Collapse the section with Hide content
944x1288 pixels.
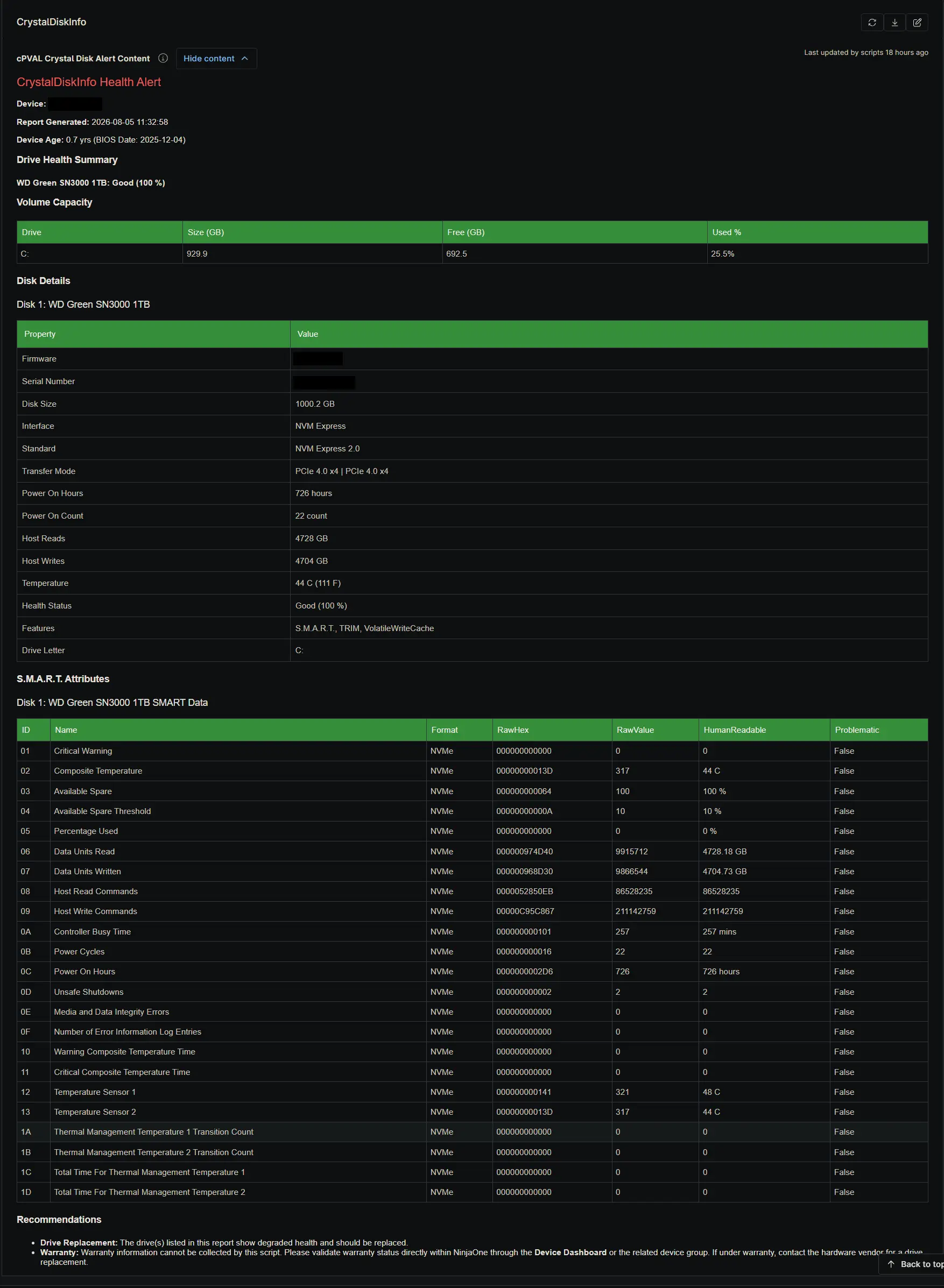click(216, 58)
